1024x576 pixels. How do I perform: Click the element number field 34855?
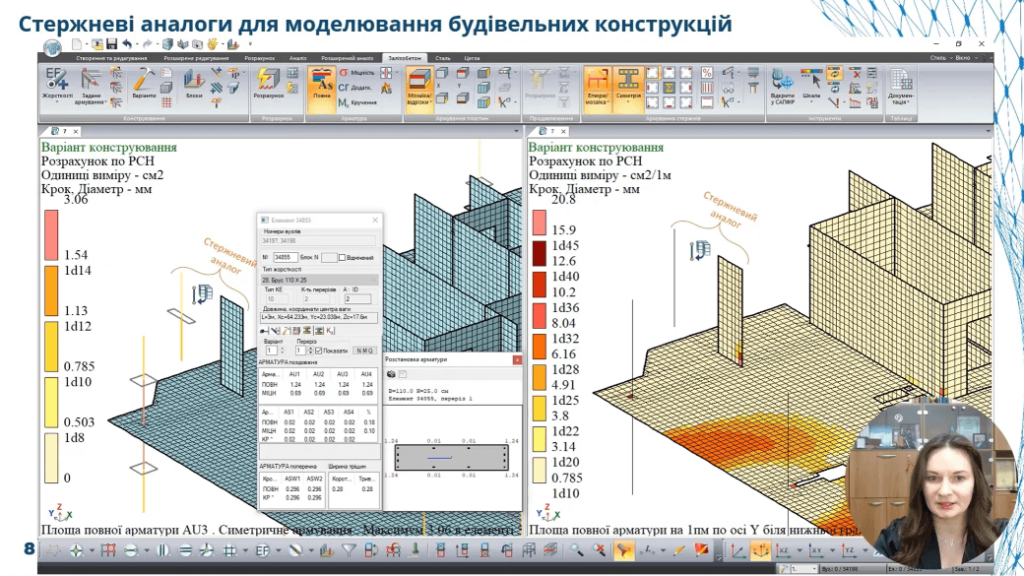coord(285,258)
